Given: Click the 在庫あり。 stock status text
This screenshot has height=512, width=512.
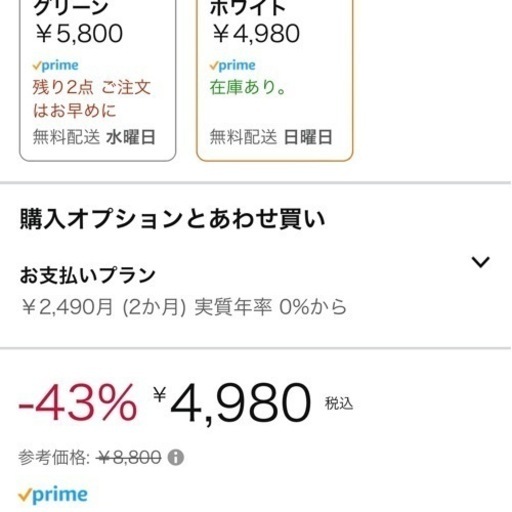Looking at the screenshot, I should tap(248, 88).
